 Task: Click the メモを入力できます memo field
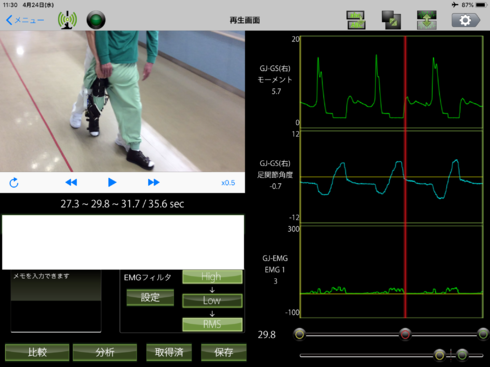pos(56,301)
